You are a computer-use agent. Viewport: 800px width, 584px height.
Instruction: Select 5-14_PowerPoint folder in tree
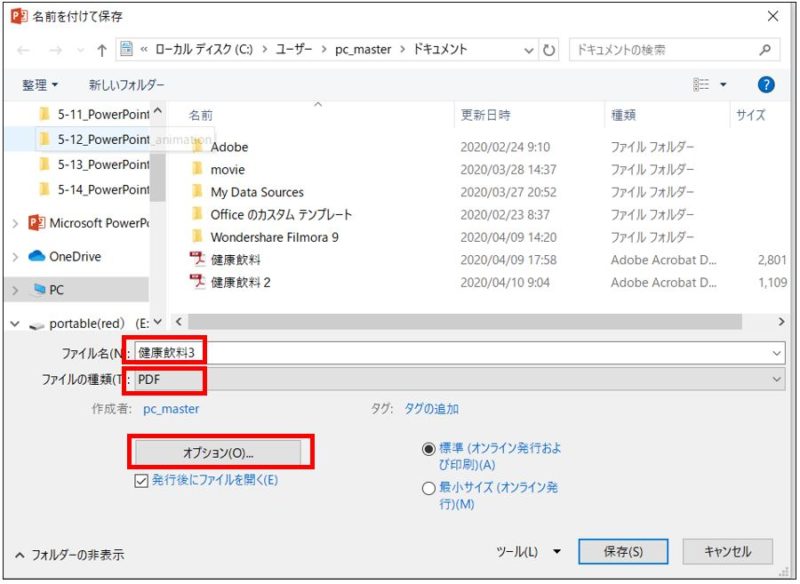pos(104,189)
